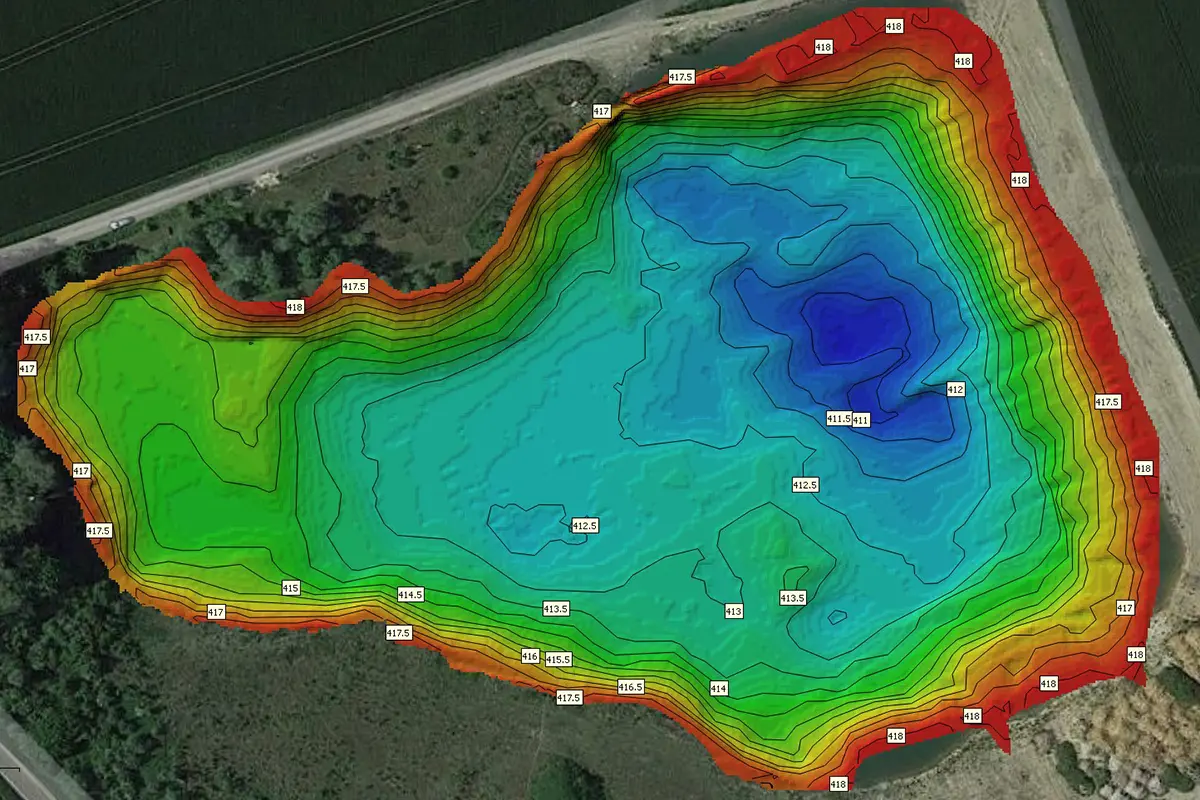Viewport: 1200px width, 800px height.
Task: Choose the 415.5 contour label
Action: coord(556,659)
